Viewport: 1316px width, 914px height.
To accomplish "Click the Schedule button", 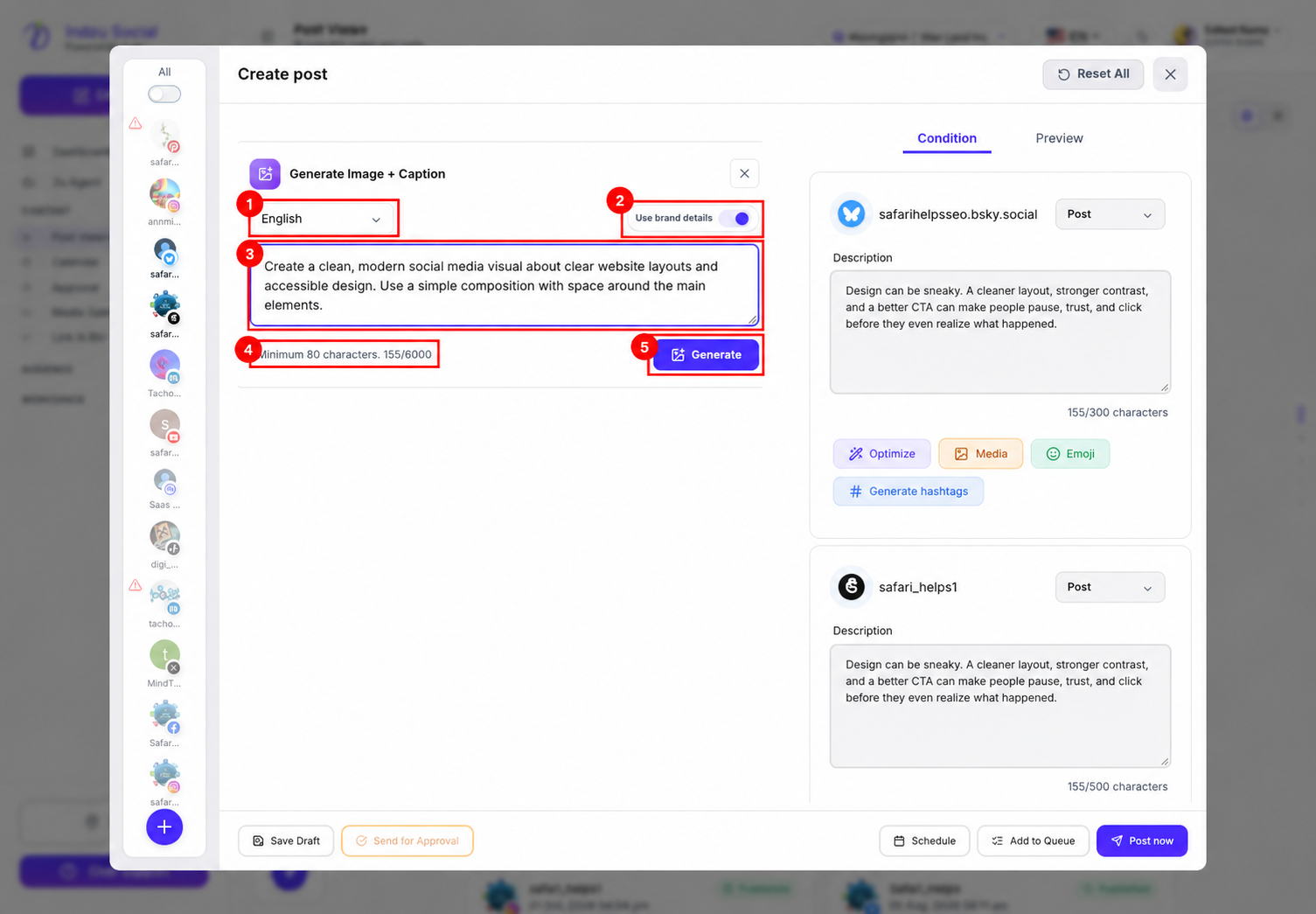I will tap(924, 841).
